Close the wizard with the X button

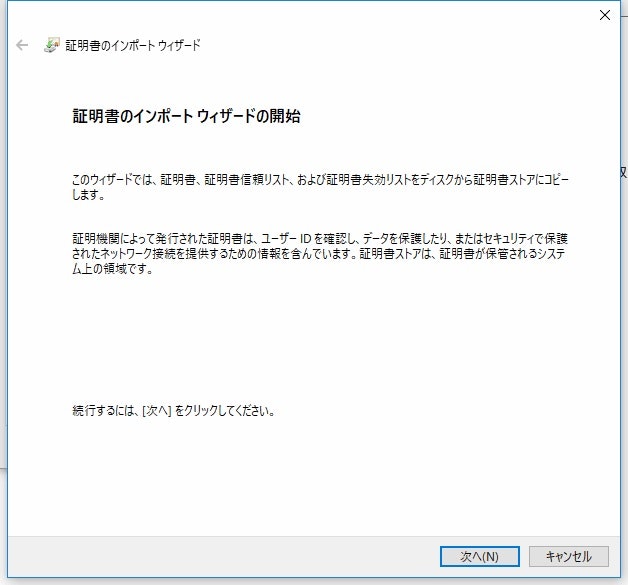(x=605, y=15)
